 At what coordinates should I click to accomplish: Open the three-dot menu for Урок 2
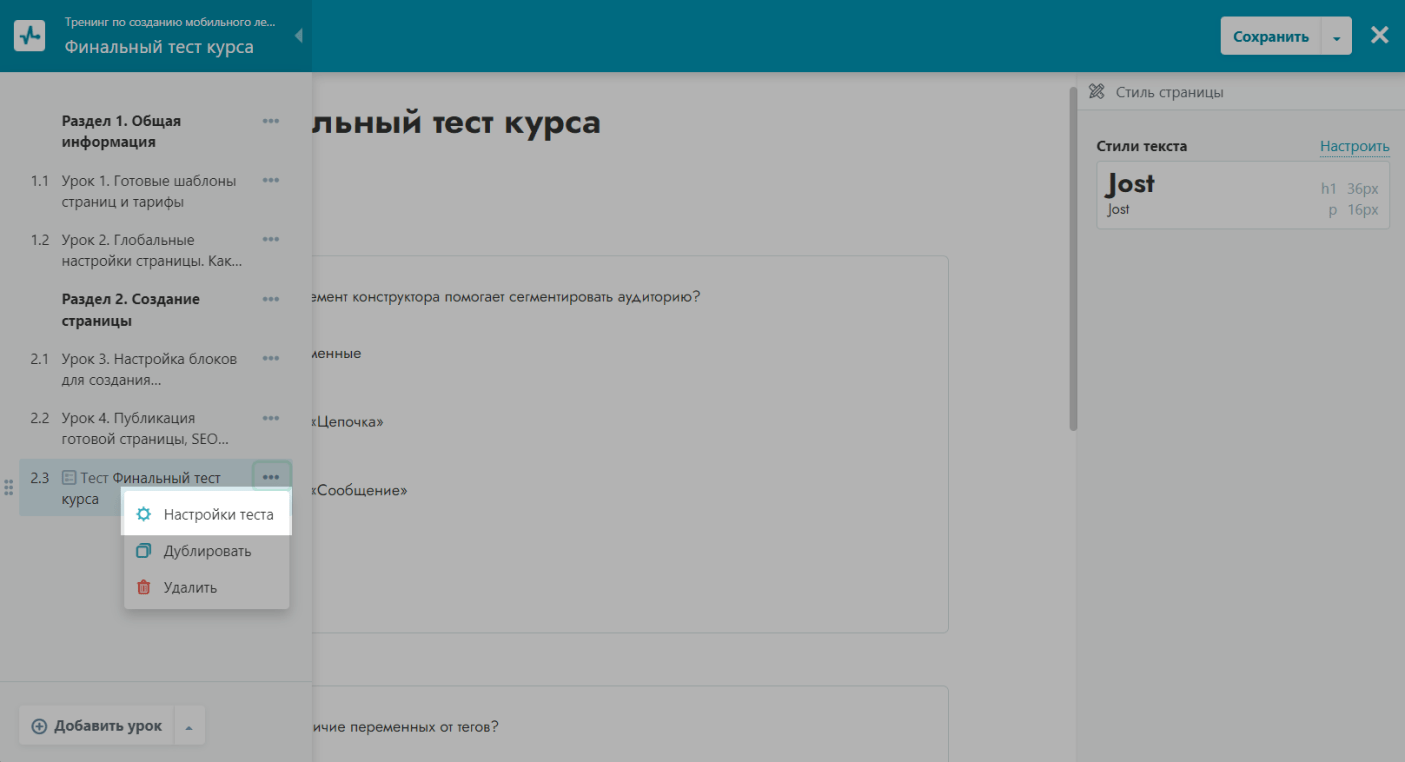coord(271,240)
